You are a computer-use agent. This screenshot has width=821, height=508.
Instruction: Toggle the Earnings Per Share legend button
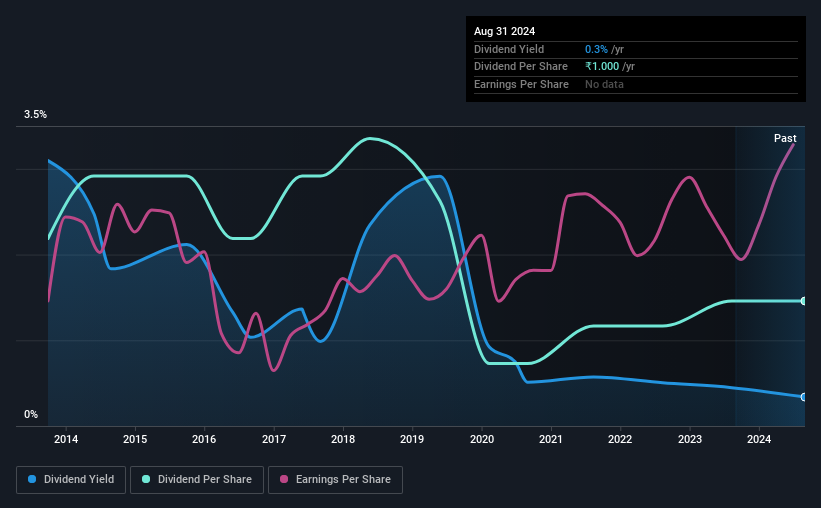(x=335, y=480)
